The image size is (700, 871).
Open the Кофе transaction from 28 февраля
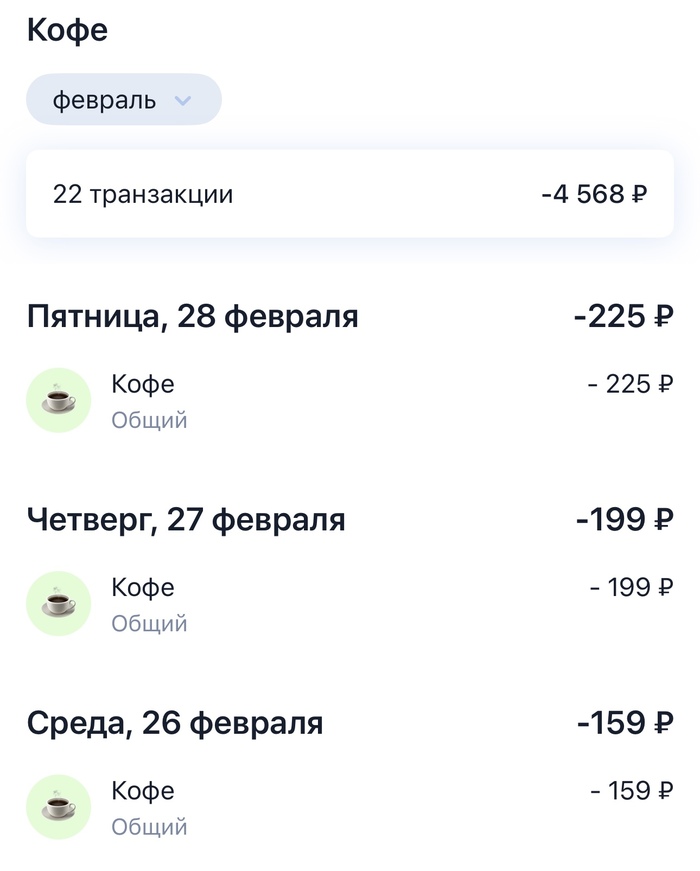pos(143,384)
